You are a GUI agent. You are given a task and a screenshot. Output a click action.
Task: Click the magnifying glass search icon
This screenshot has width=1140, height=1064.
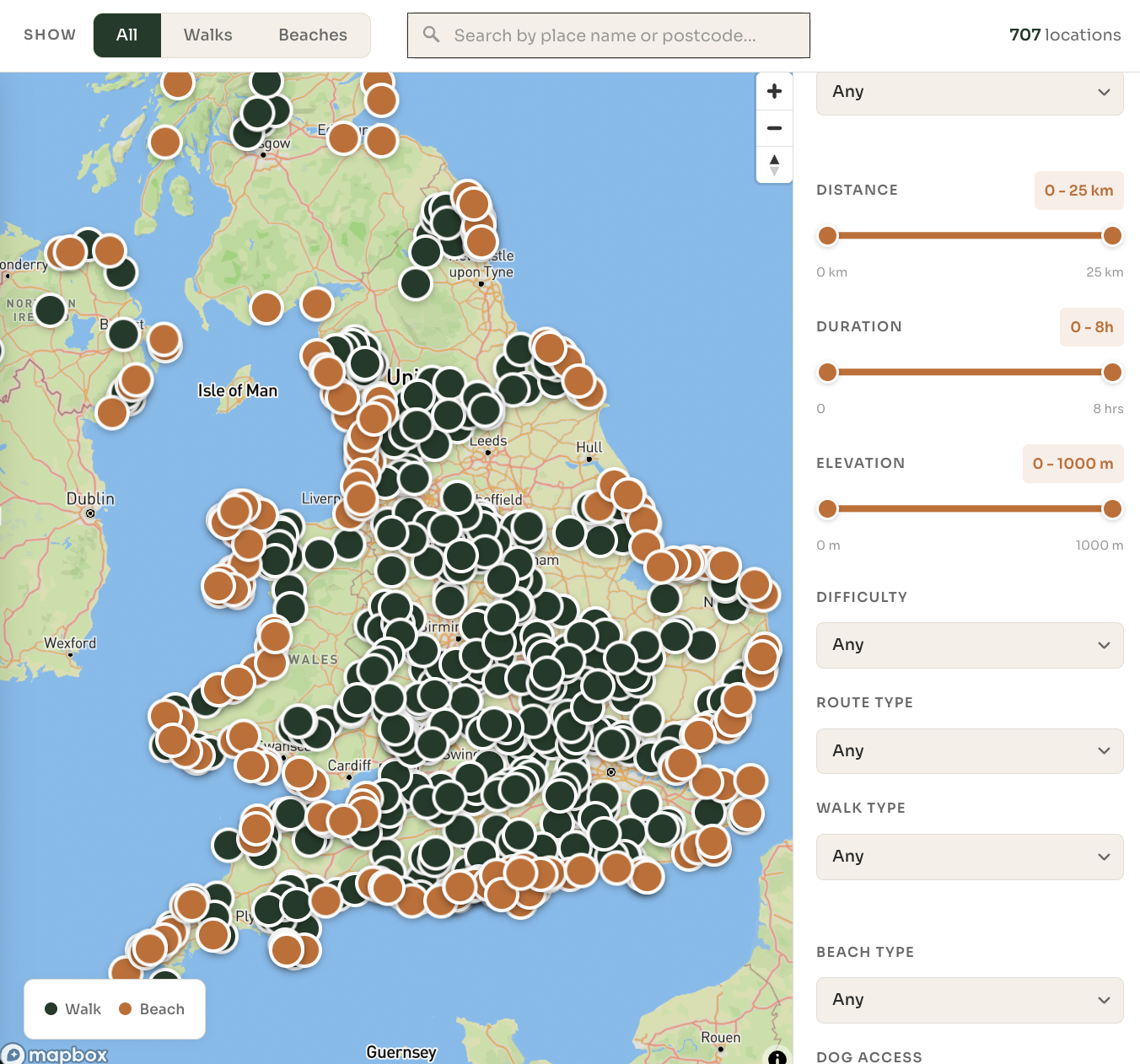pyautogui.click(x=431, y=35)
